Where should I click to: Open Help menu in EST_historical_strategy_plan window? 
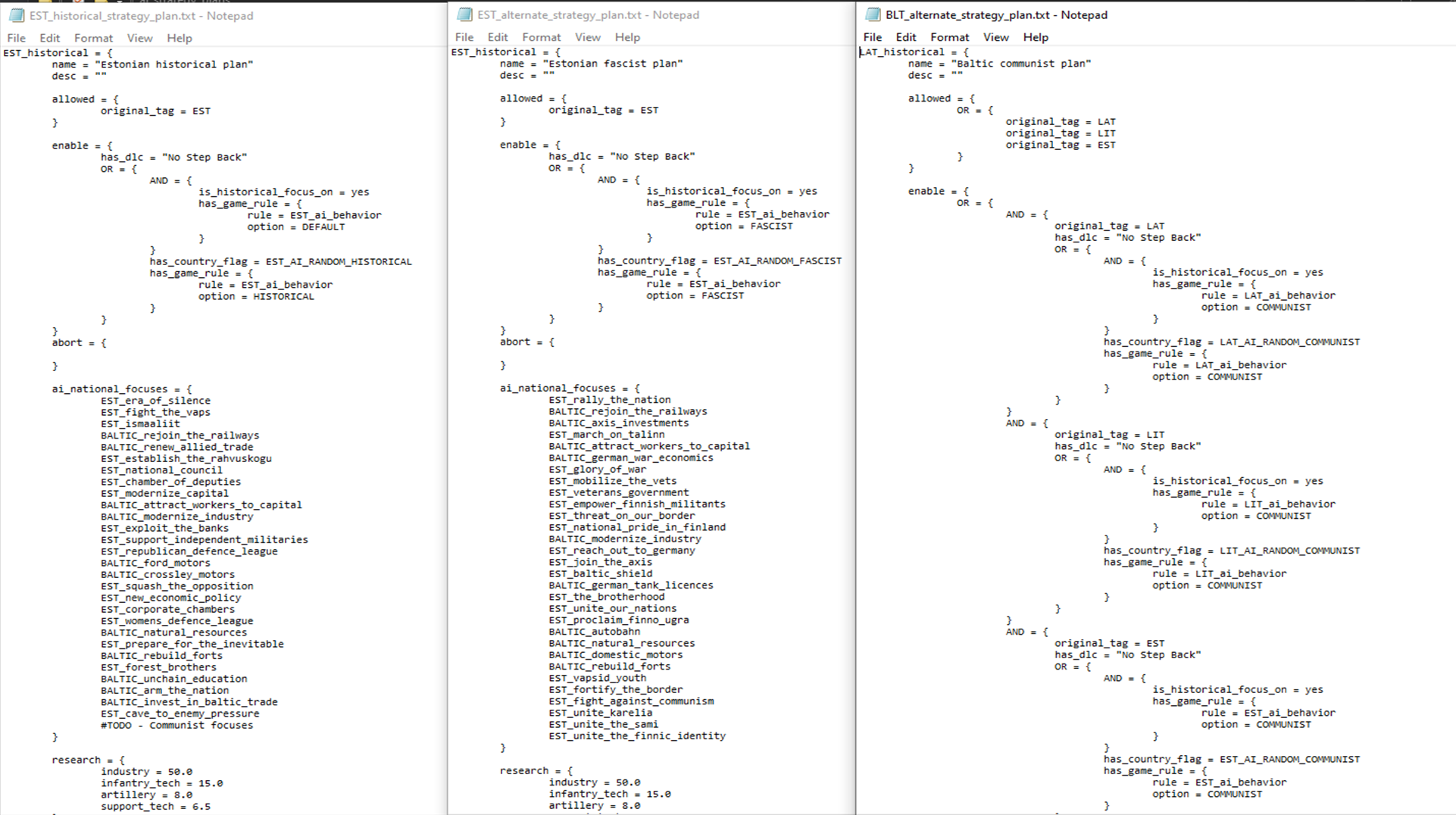(180, 38)
